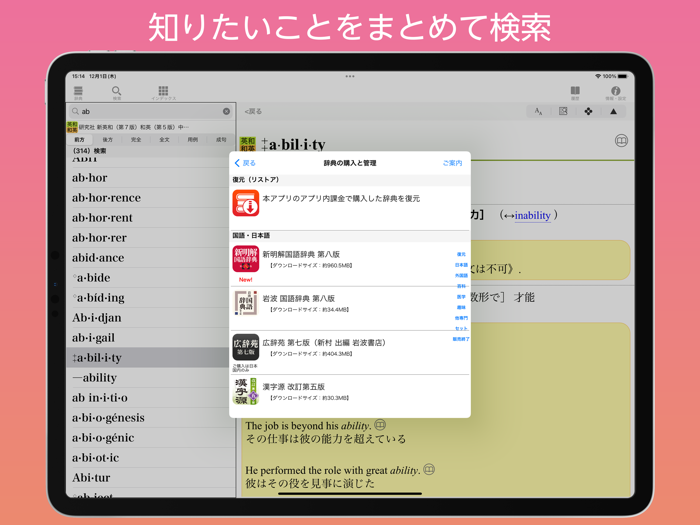This screenshot has width=700, height=525.
Task: Jump to 外国語 in the section index
Action: tap(461, 275)
